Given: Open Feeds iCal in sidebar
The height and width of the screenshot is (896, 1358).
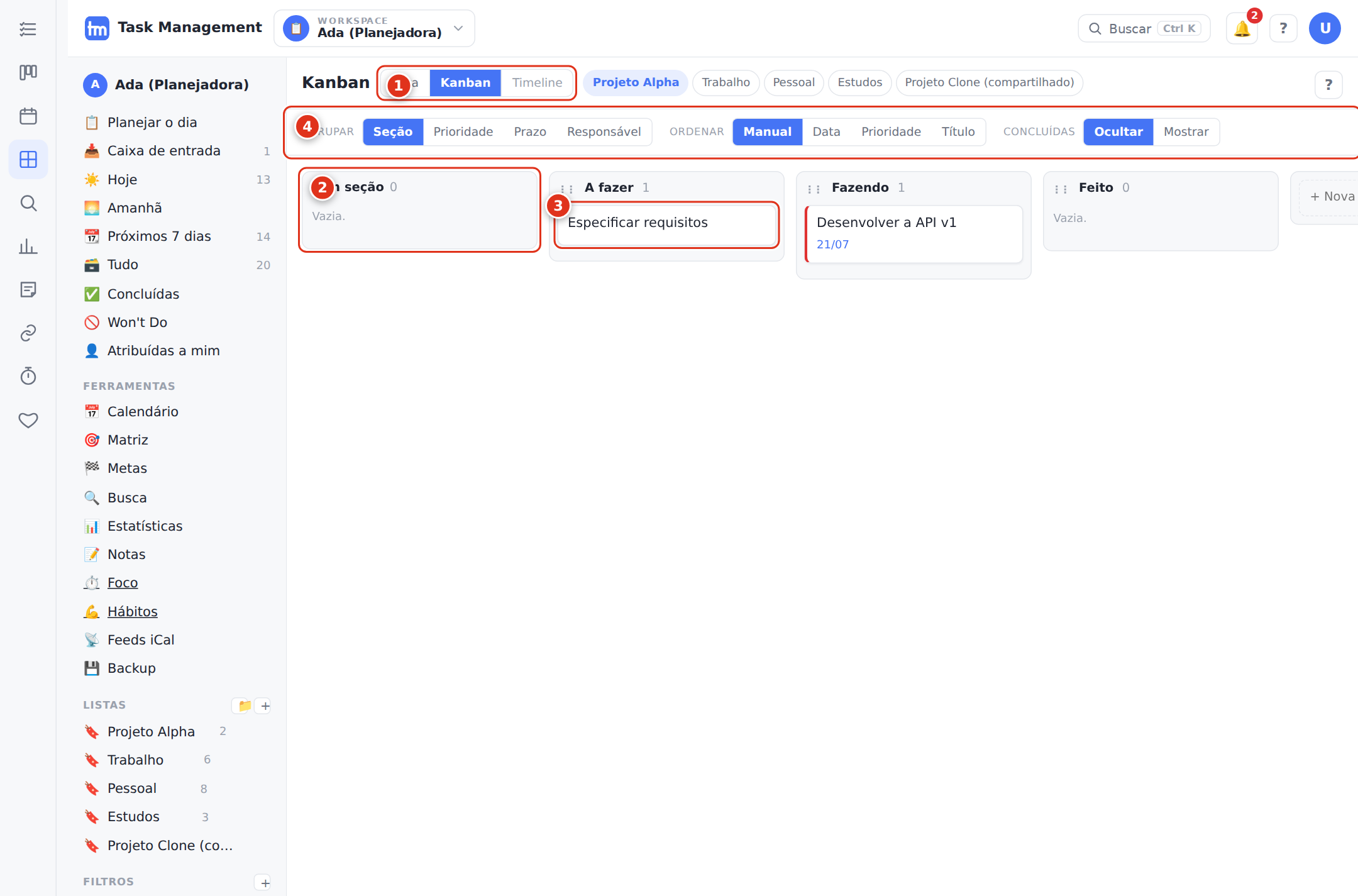Looking at the screenshot, I should (177, 640).
